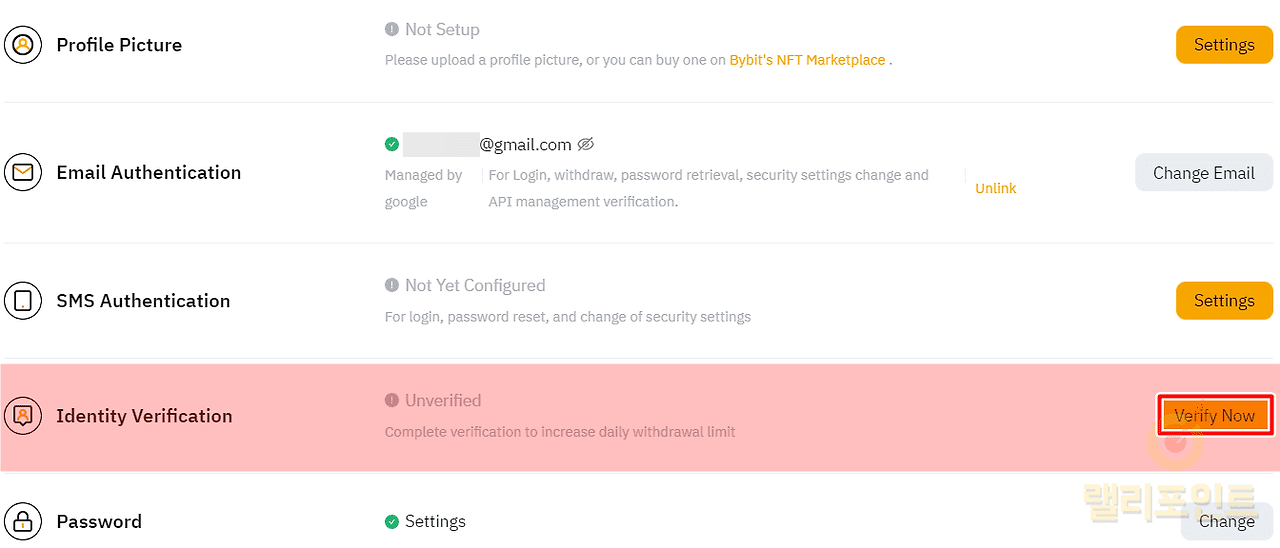The width and height of the screenshot is (1280, 548).
Task: Click the Identity Verification ID icon
Action: pos(23,415)
